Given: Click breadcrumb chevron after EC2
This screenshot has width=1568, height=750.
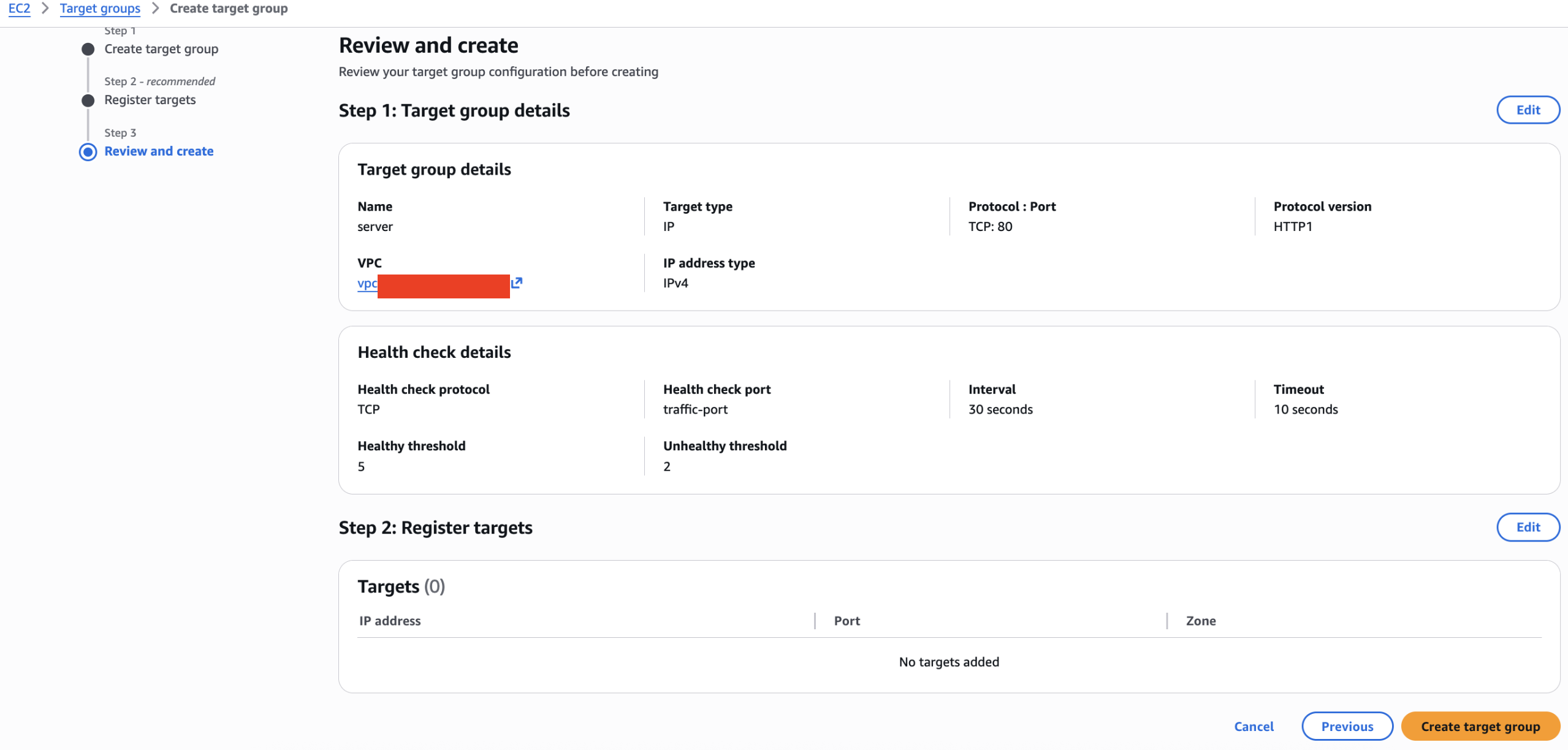Looking at the screenshot, I should click(45, 9).
